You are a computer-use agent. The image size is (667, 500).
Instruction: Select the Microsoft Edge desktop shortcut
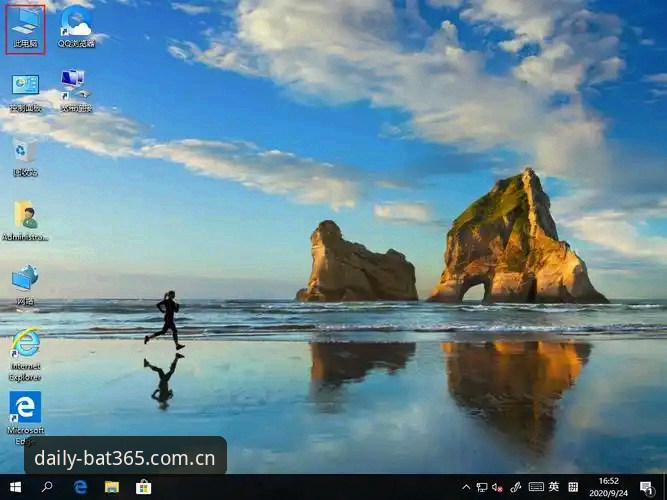click(25, 418)
